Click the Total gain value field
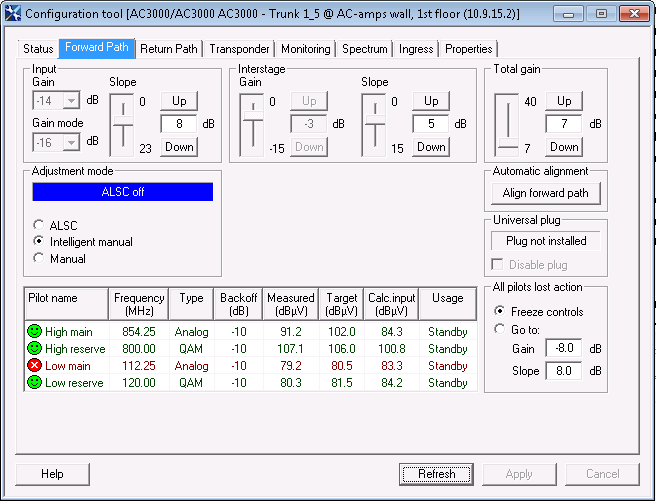The height and width of the screenshot is (501, 656). click(564, 124)
